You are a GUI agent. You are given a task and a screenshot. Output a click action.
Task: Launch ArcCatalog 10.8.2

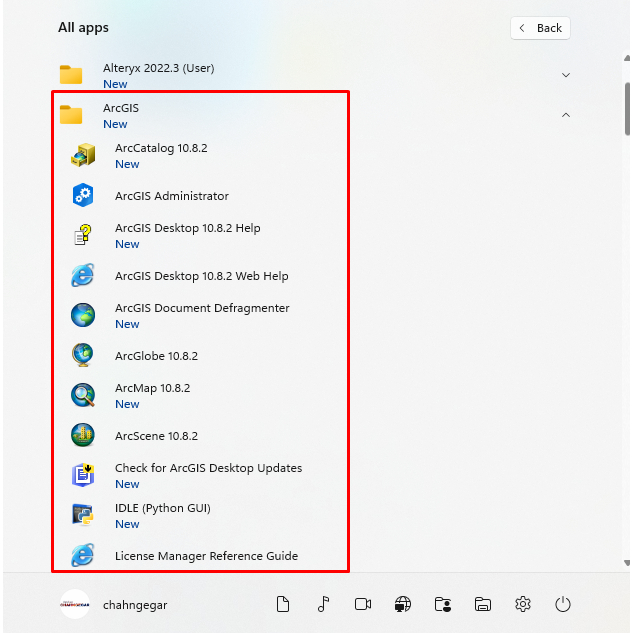(160, 155)
